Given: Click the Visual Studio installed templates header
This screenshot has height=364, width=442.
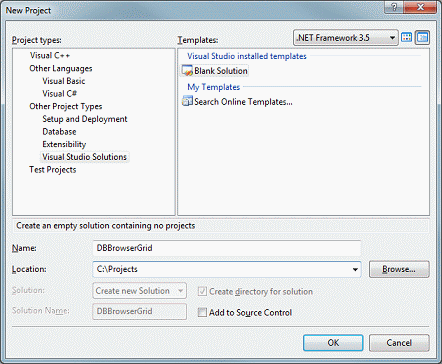Looking at the screenshot, I should pos(247,56).
